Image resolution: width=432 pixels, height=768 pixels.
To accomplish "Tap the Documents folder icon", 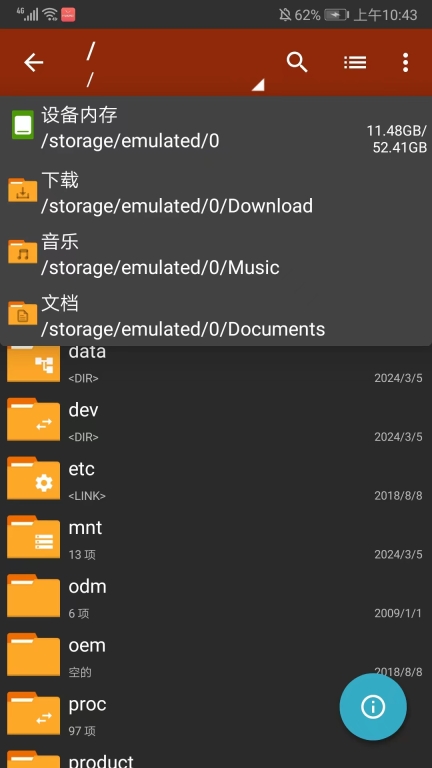I will (23, 313).
